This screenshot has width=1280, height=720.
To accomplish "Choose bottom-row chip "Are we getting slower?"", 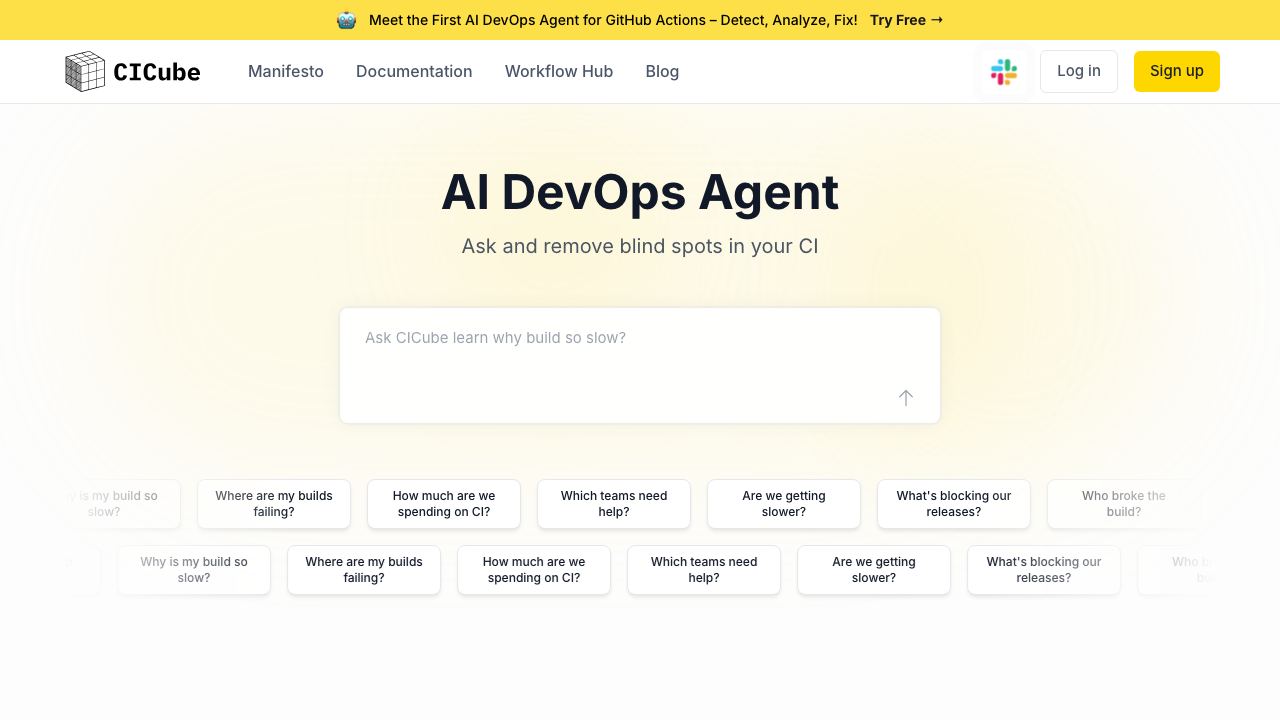I will coord(874,570).
